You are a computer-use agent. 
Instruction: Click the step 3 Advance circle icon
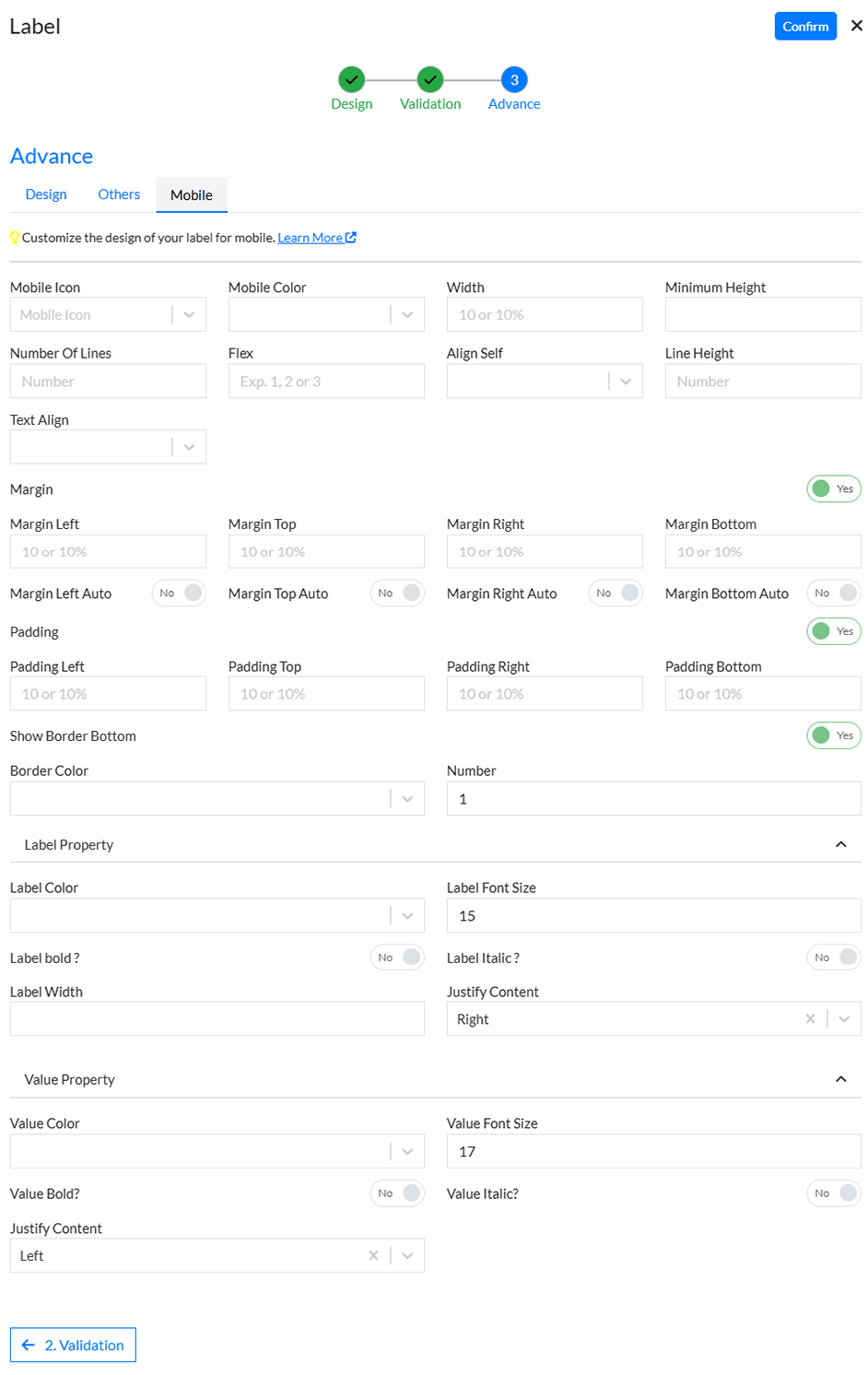pos(514,80)
